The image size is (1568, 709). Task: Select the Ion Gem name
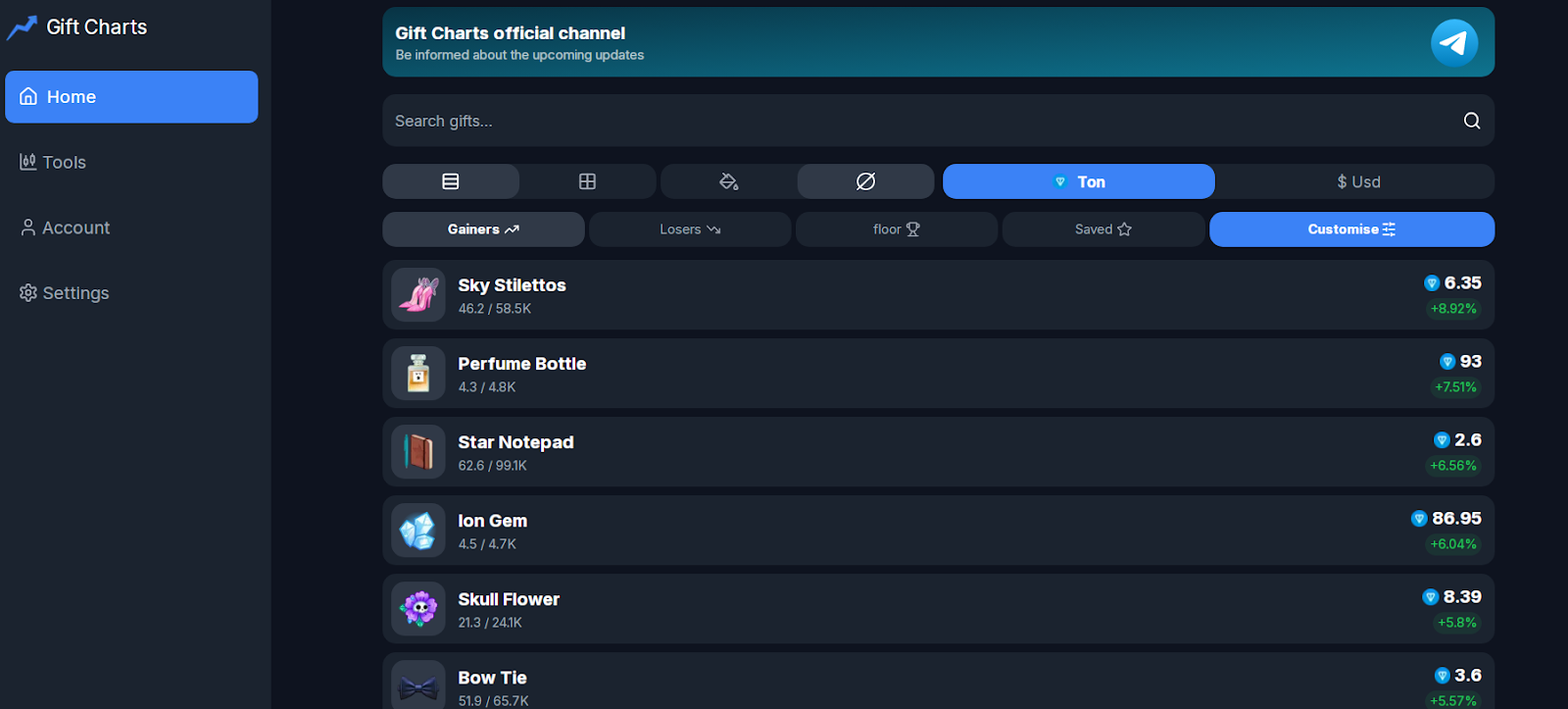493,521
